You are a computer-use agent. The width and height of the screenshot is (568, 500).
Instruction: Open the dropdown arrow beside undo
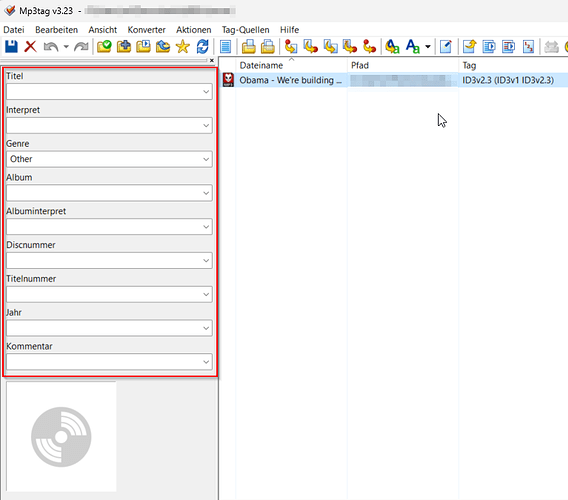tap(66, 47)
